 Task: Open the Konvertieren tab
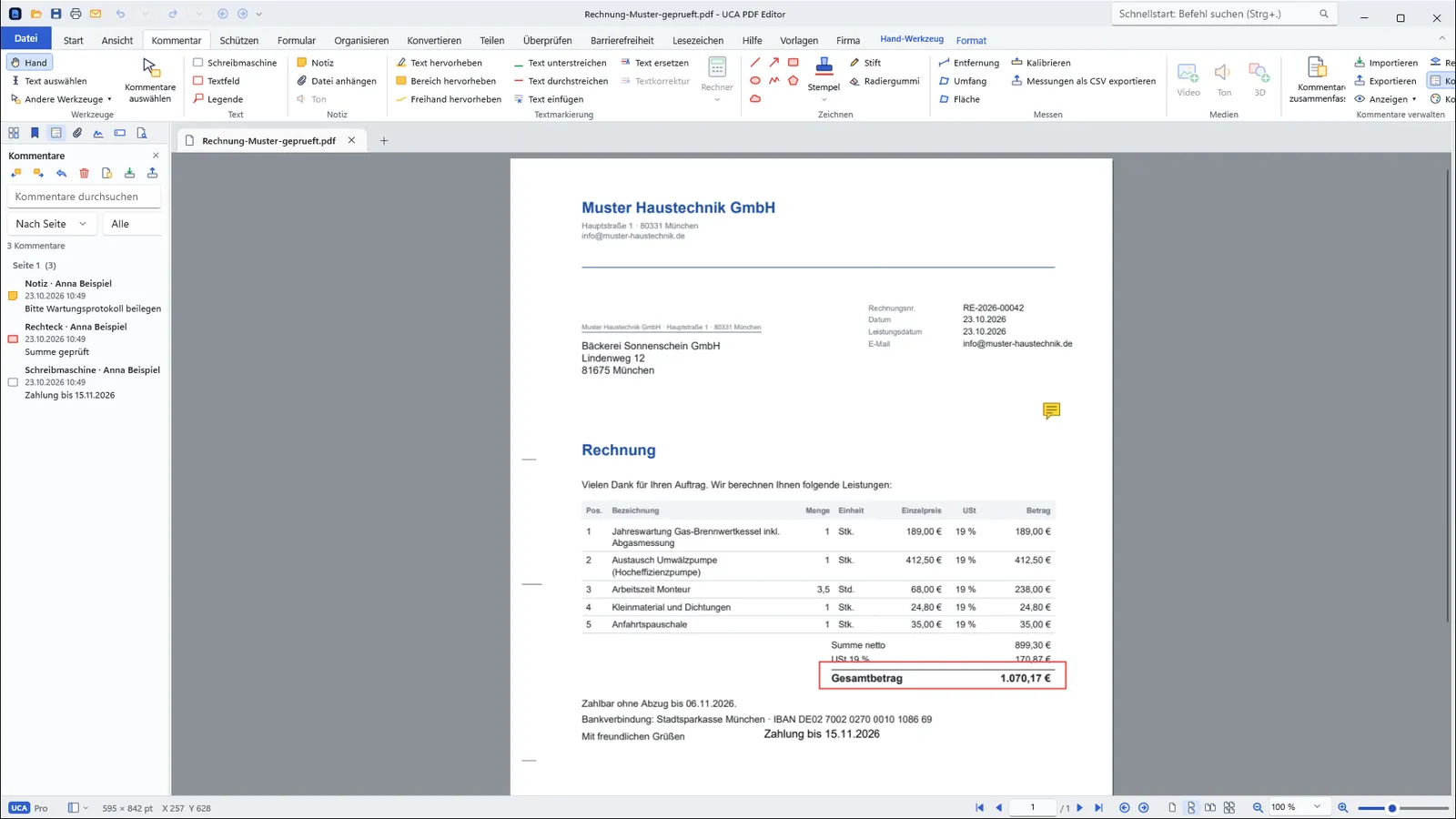[x=434, y=40]
